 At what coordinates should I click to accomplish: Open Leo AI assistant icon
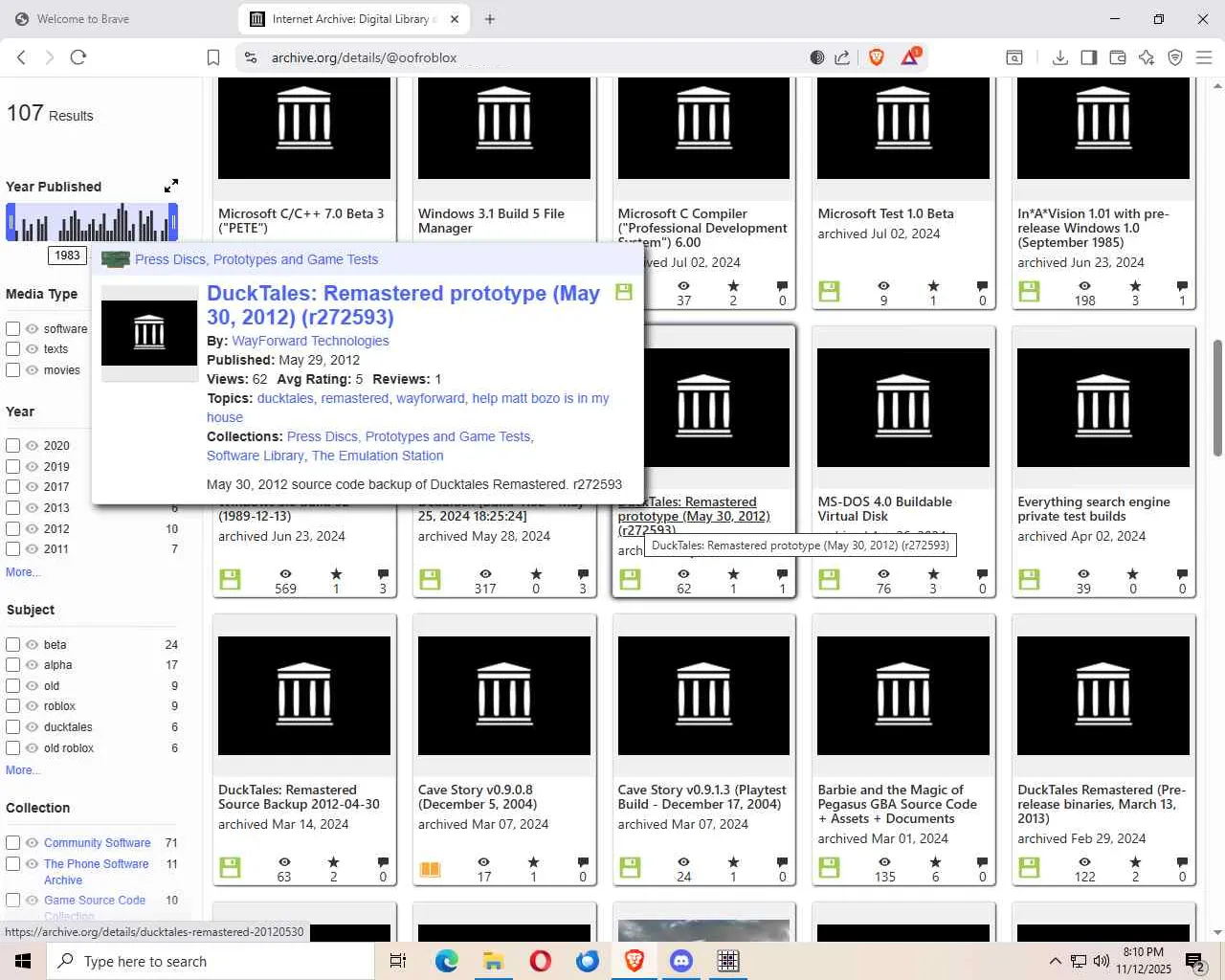pos(1147,57)
